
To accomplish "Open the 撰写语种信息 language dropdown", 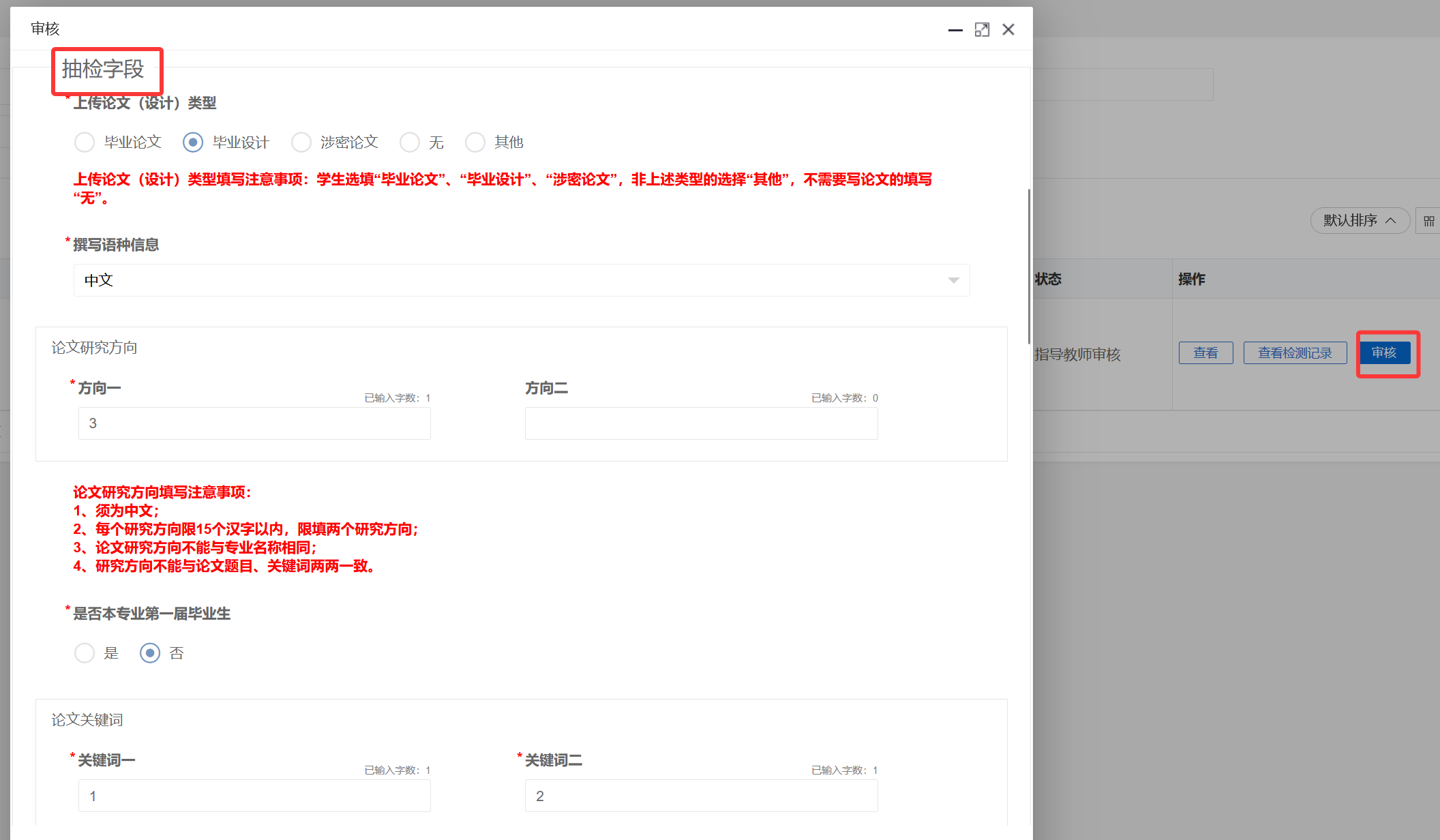I will tap(521, 280).
